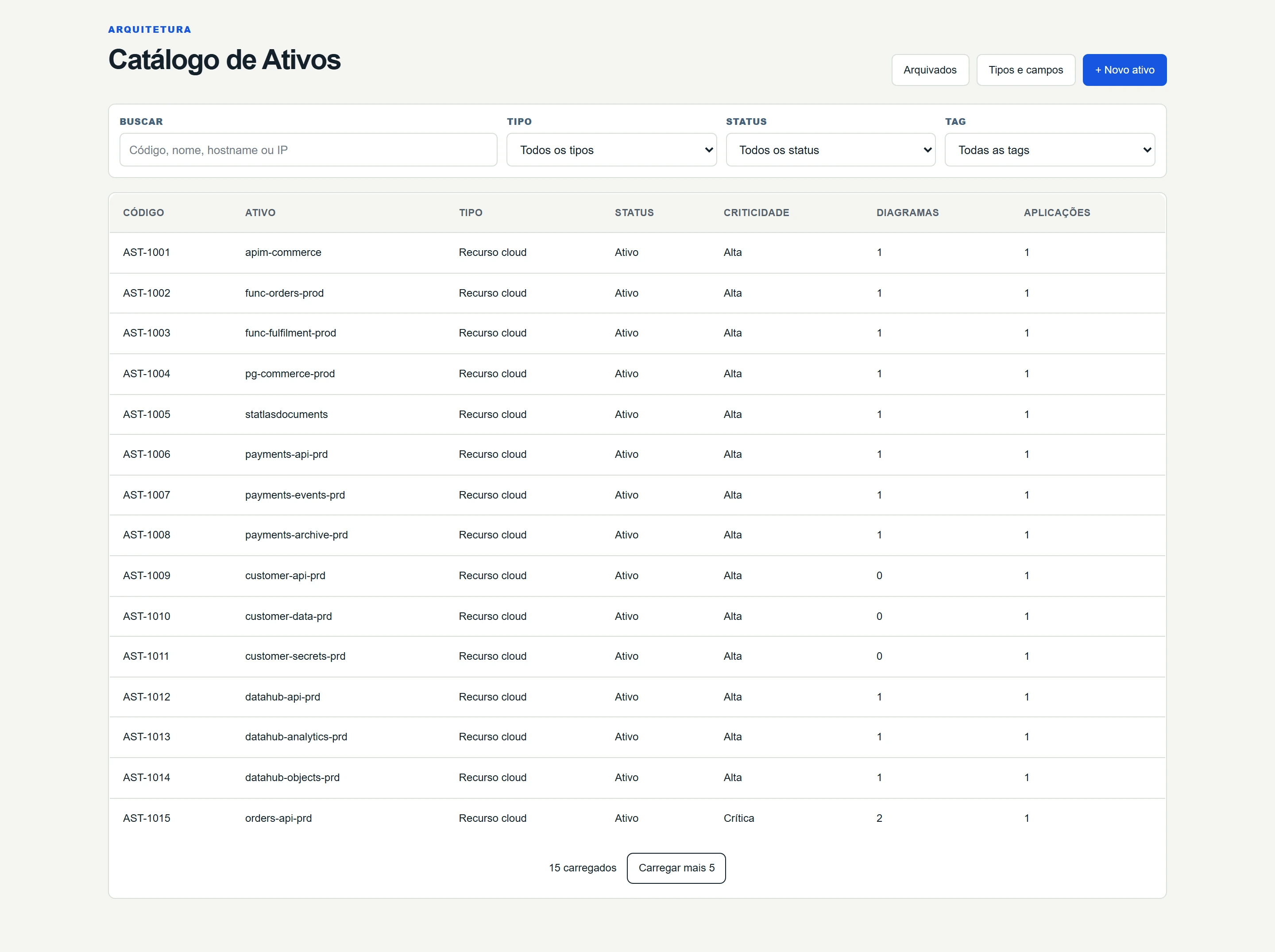Open asset payments-events-prd
Image resolution: width=1275 pixels, height=952 pixels.
(295, 495)
